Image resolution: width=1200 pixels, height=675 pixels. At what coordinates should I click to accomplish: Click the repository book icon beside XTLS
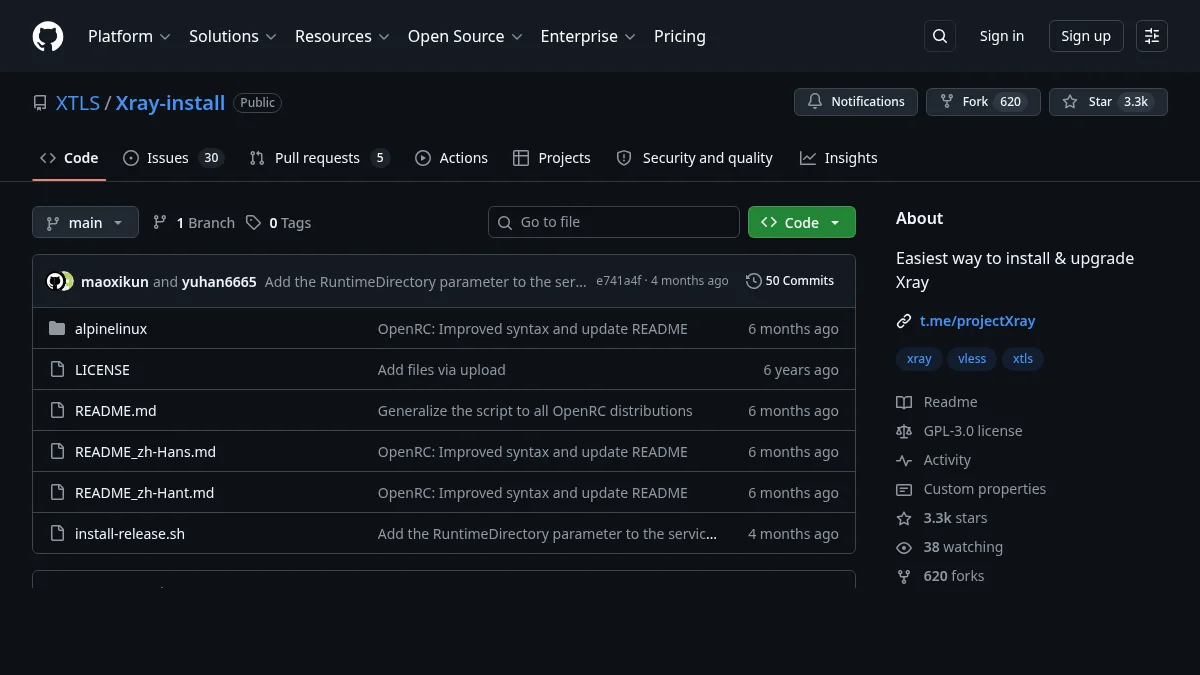40,103
